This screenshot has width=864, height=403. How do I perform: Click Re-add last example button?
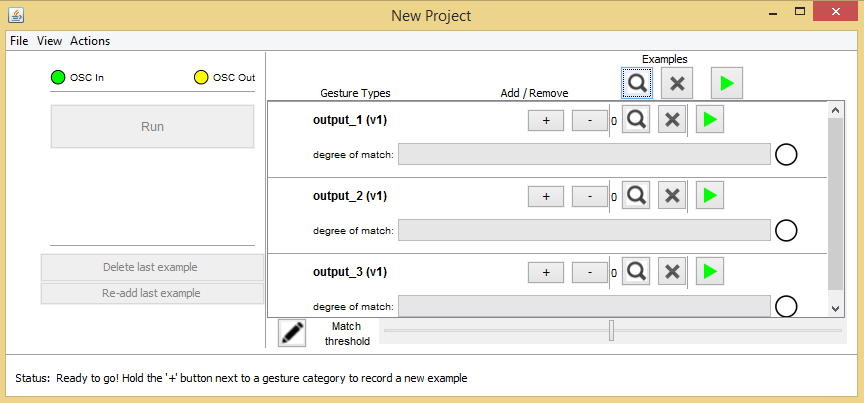click(152, 293)
